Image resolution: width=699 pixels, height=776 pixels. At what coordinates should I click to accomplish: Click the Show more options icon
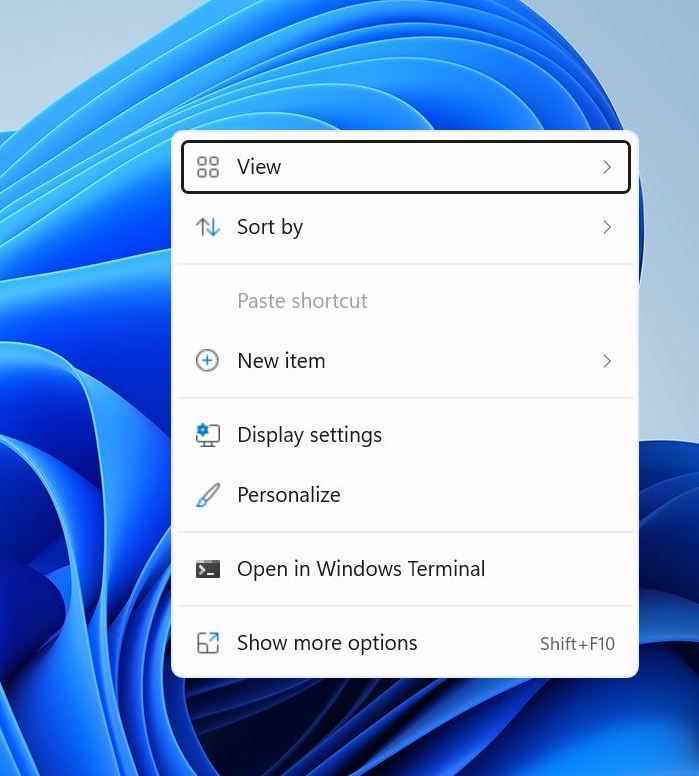point(207,643)
